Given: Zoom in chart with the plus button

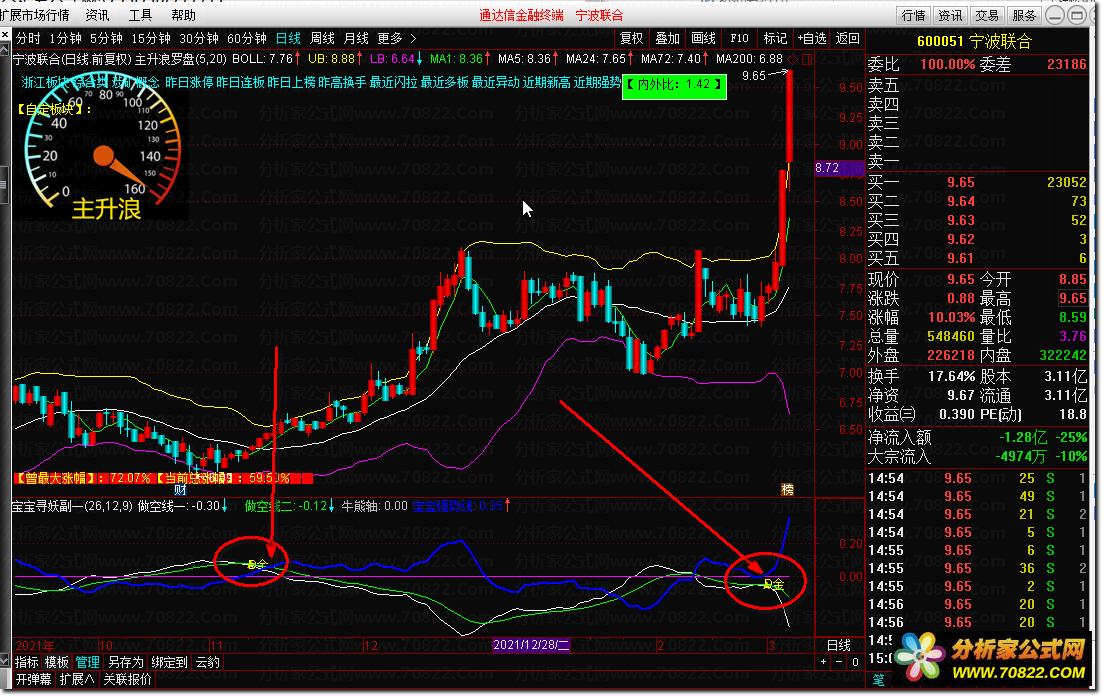Looking at the screenshot, I should [823, 662].
